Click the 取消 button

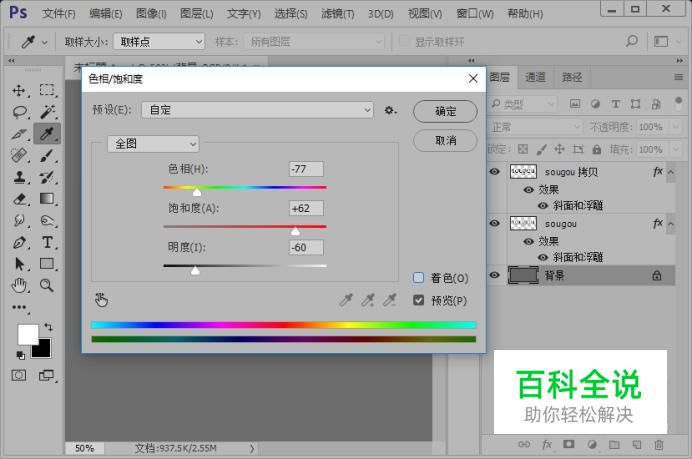click(445, 141)
